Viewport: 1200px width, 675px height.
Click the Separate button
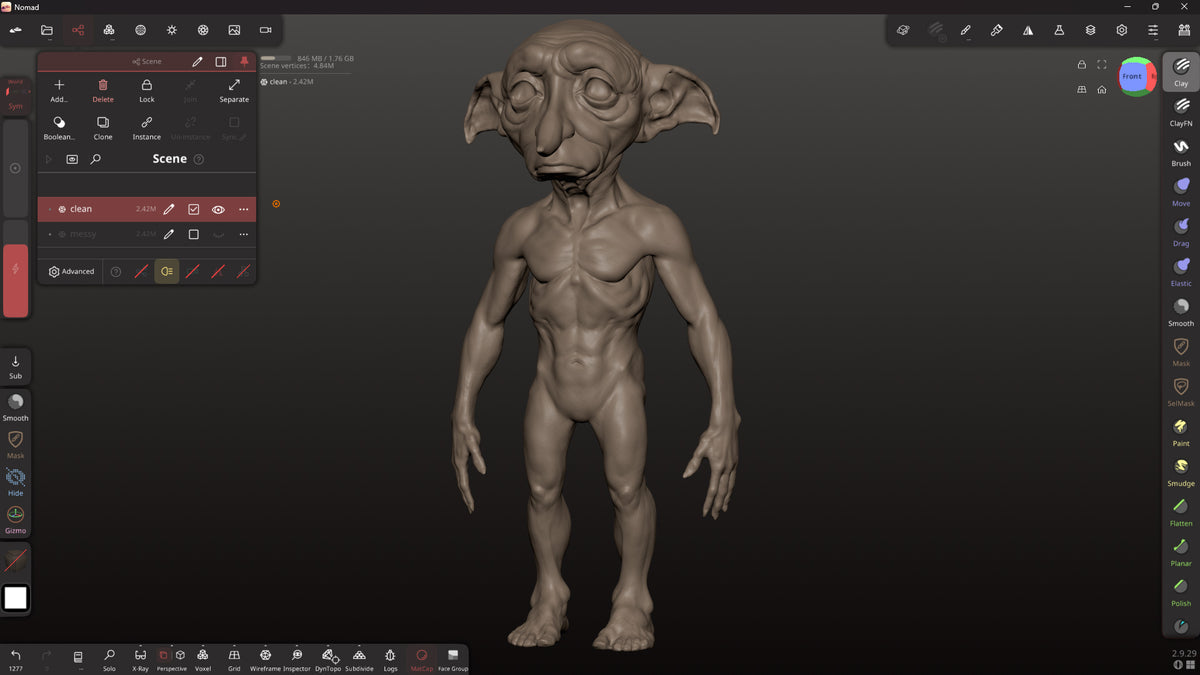click(234, 90)
